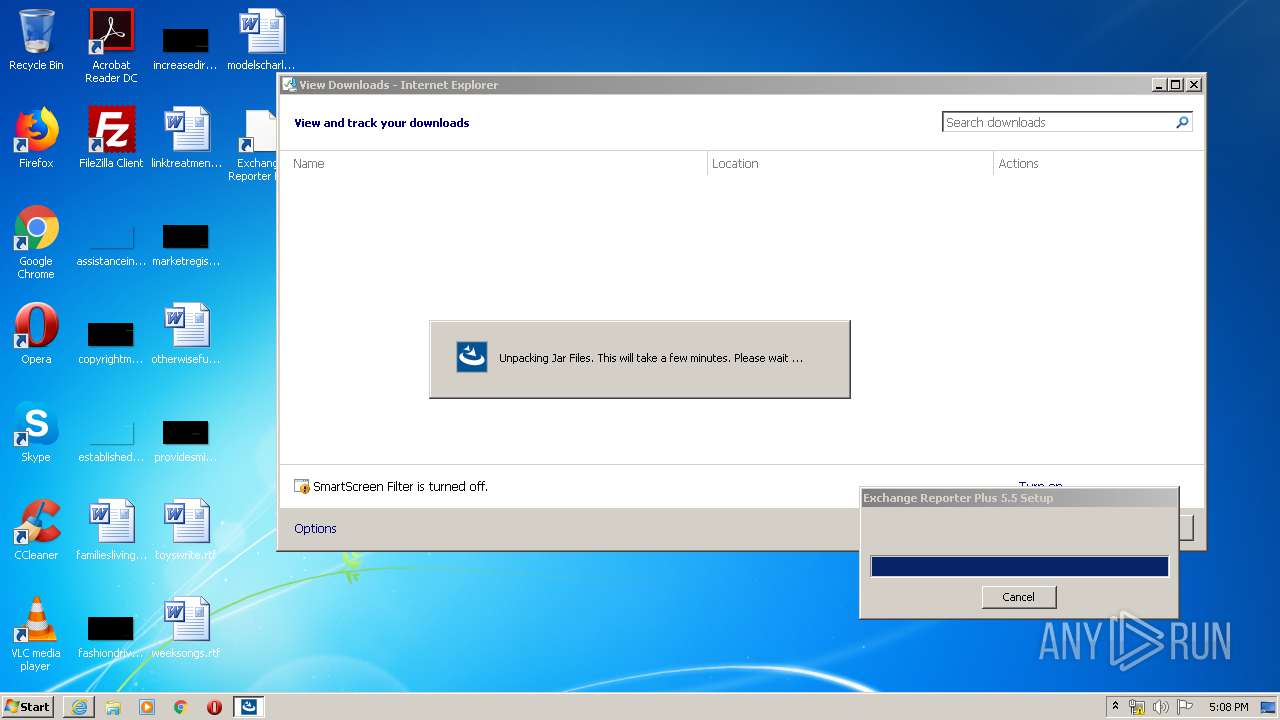Screen dimensions: 1280x720
Task: Open the Start menu
Action: tap(27, 707)
